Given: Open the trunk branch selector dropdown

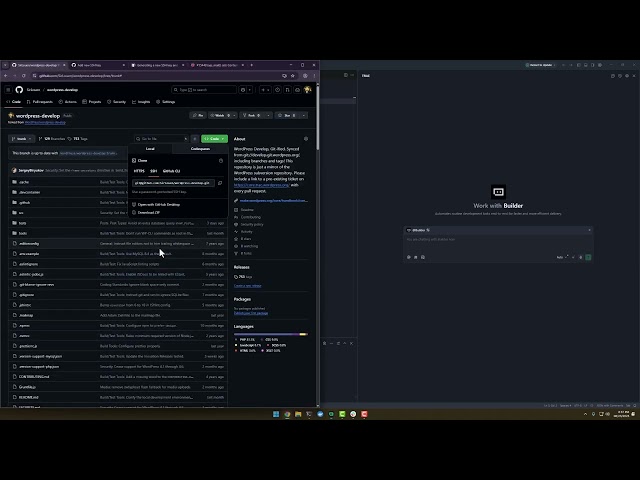Looking at the screenshot, I should pyautogui.click(x=22, y=139).
